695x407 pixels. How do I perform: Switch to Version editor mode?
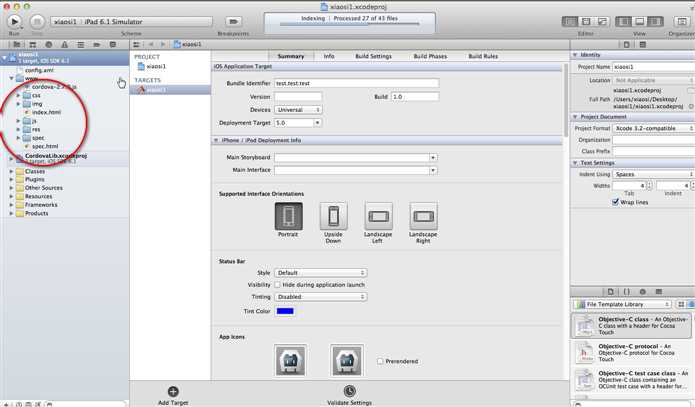coord(602,21)
